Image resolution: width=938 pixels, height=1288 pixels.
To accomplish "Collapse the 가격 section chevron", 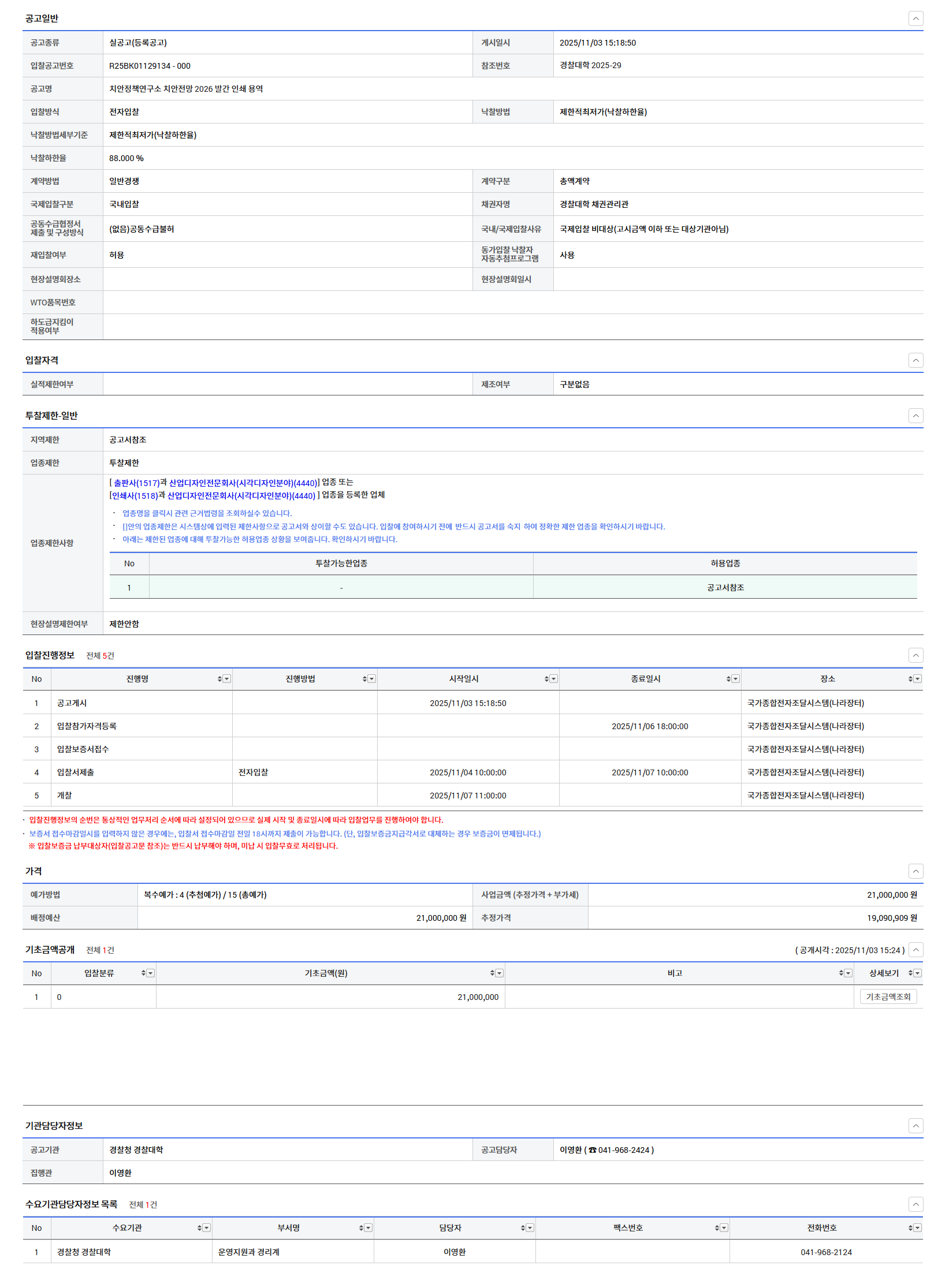I will (x=915, y=871).
